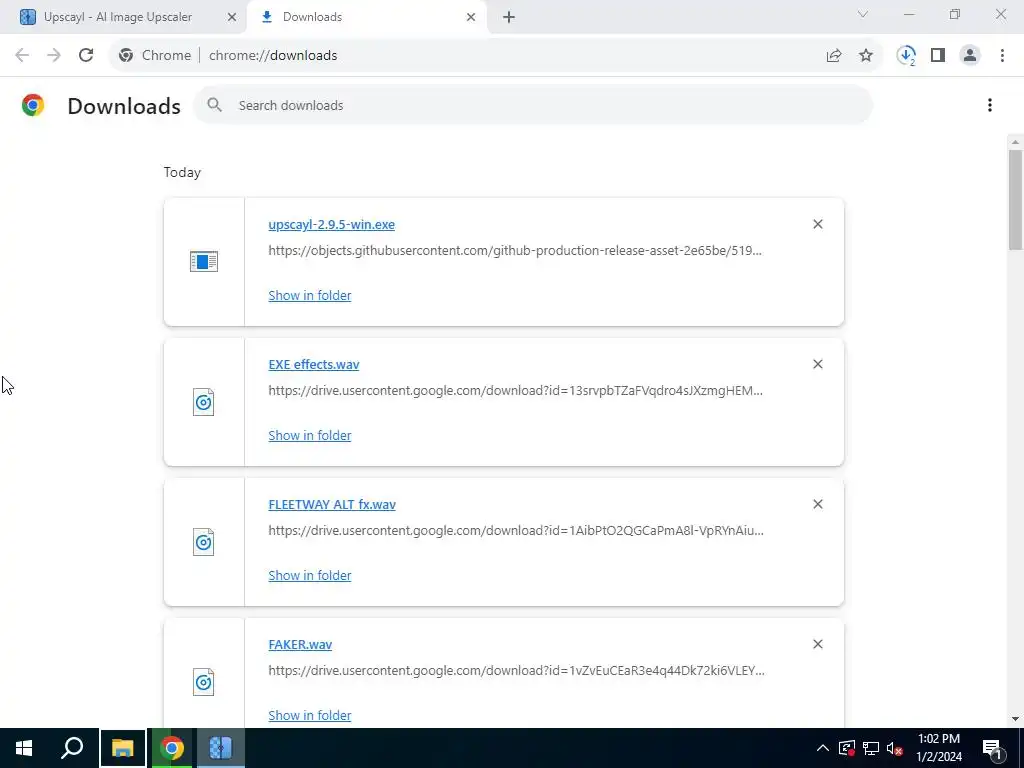The height and width of the screenshot is (768, 1024).
Task: Open a new browser tab
Action: (509, 17)
